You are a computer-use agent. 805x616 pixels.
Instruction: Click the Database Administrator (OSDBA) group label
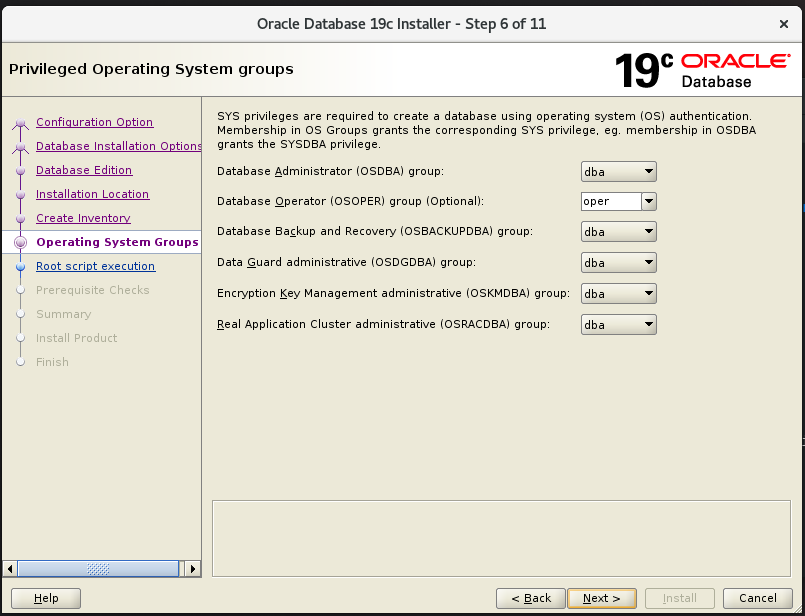(x=331, y=171)
